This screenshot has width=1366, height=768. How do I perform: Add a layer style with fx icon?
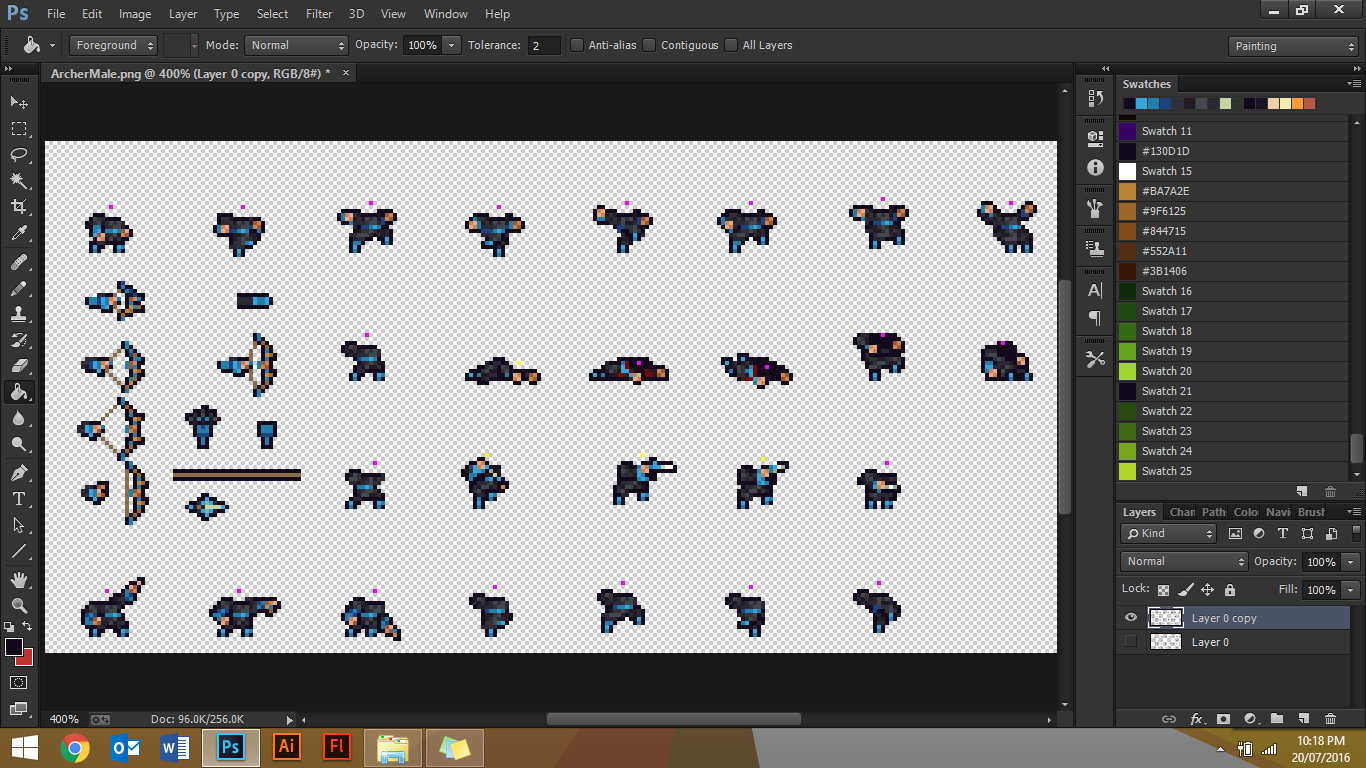pyautogui.click(x=1196, y=719)
